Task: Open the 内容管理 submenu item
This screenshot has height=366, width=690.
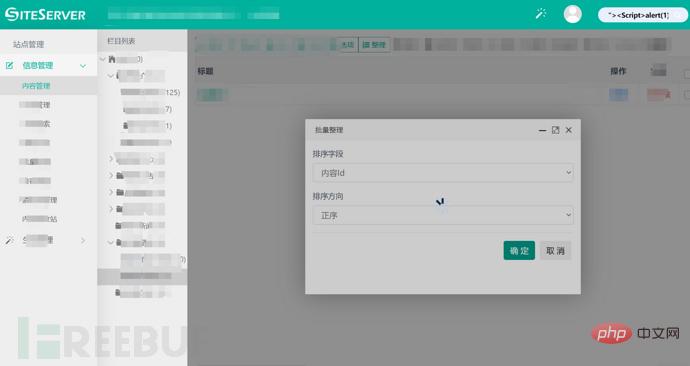Action: click(x=36, y=86)
